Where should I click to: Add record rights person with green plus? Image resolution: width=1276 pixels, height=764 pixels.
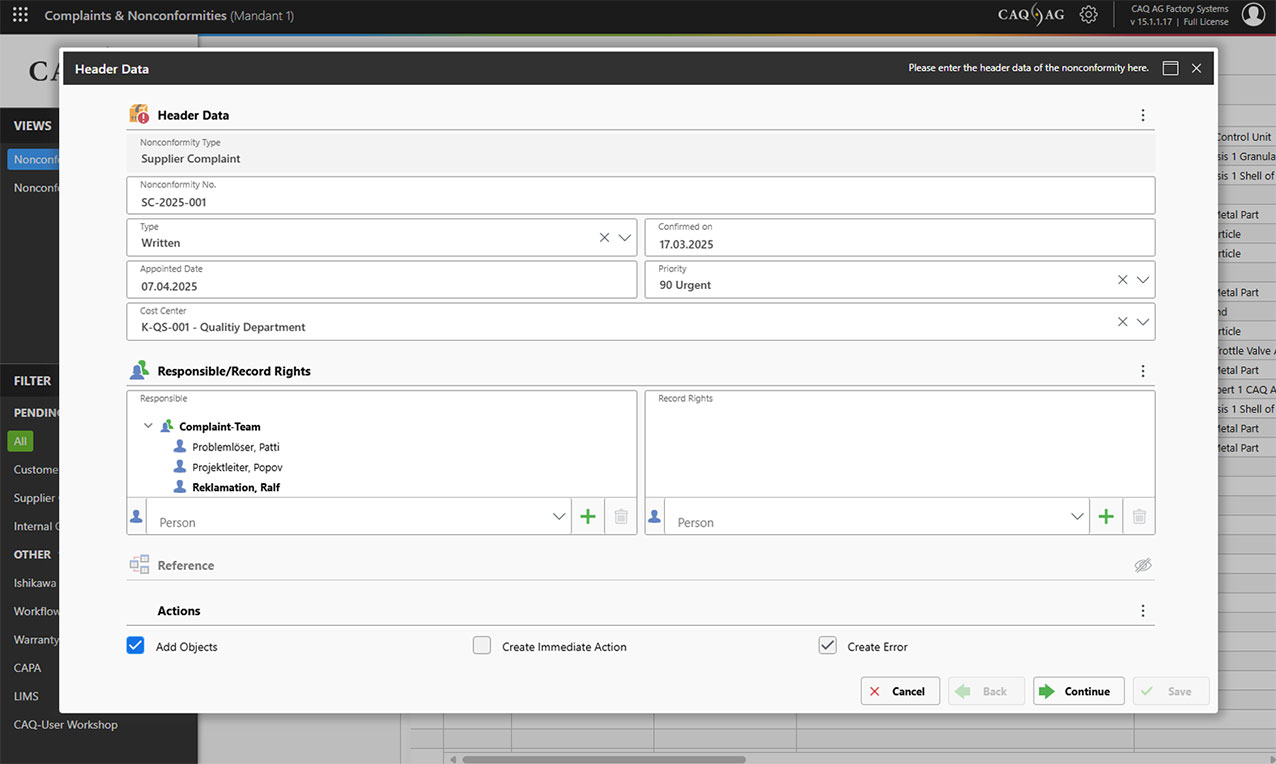1106,517
